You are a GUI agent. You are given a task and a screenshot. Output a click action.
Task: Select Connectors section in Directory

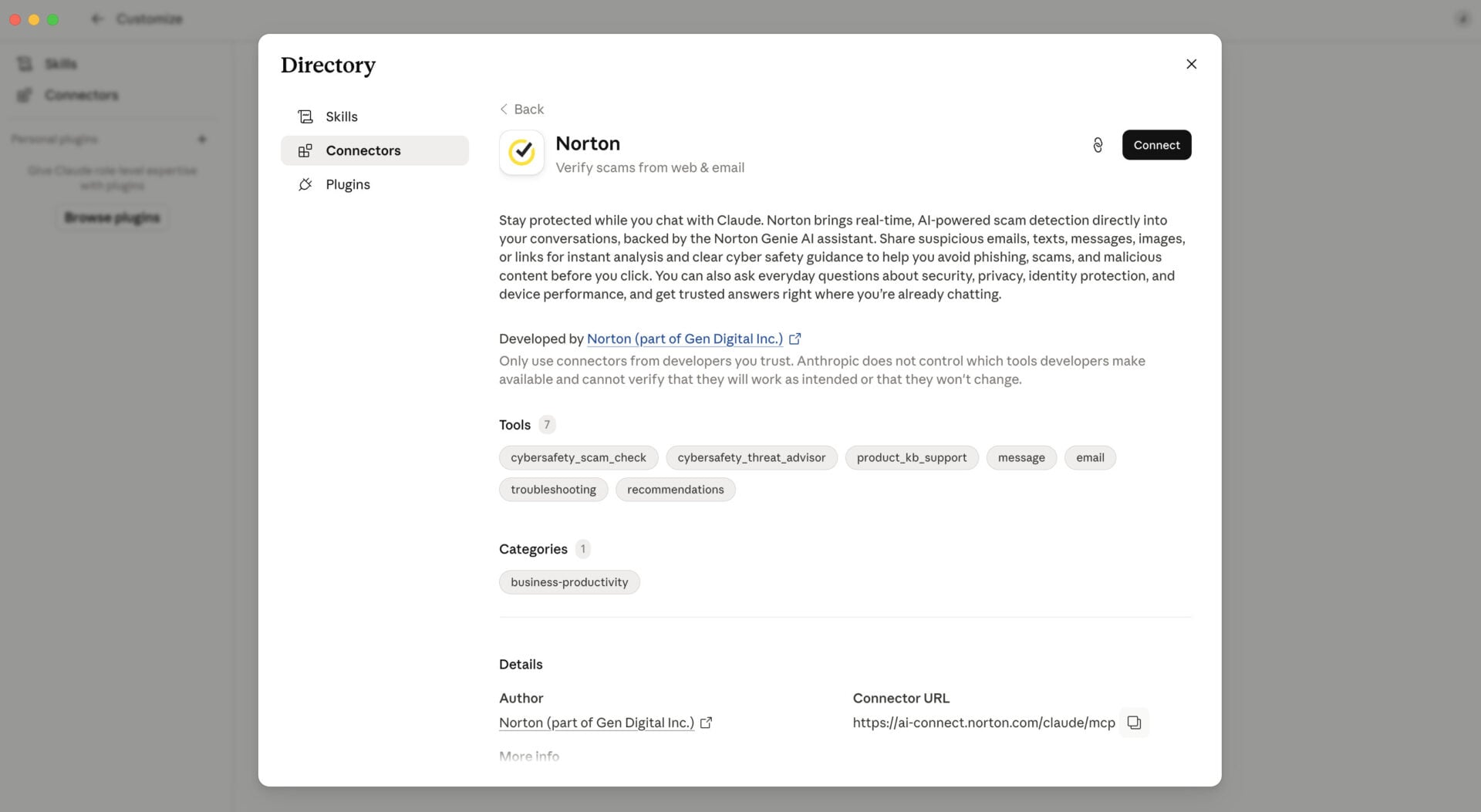pyautogui.click(x=375, y=150)
